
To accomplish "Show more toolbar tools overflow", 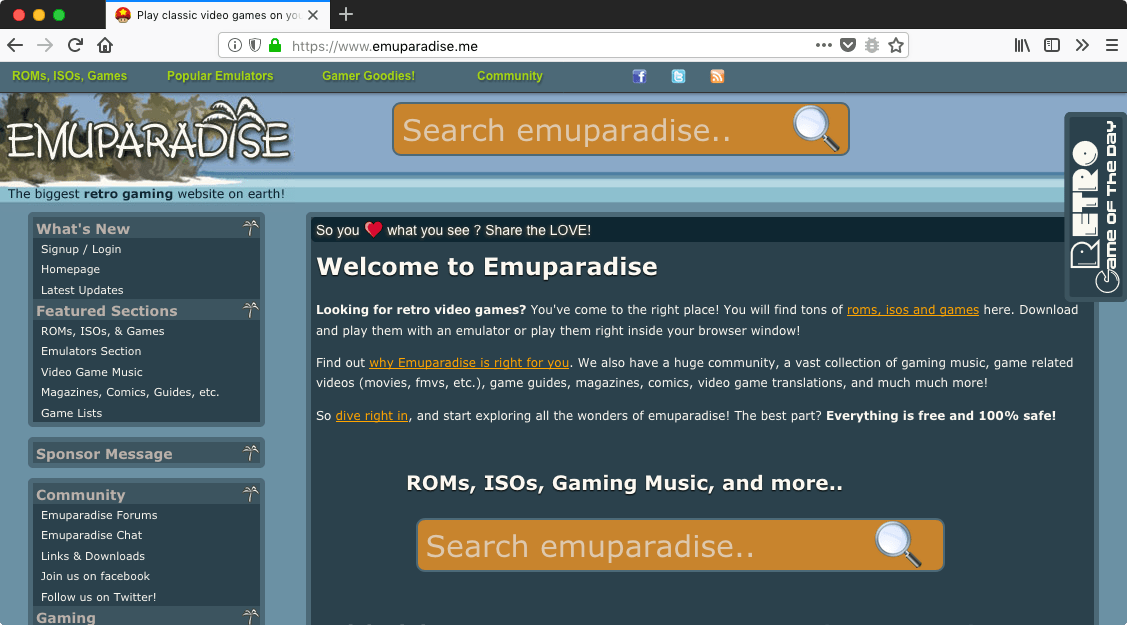I will tap(1082, 45).
